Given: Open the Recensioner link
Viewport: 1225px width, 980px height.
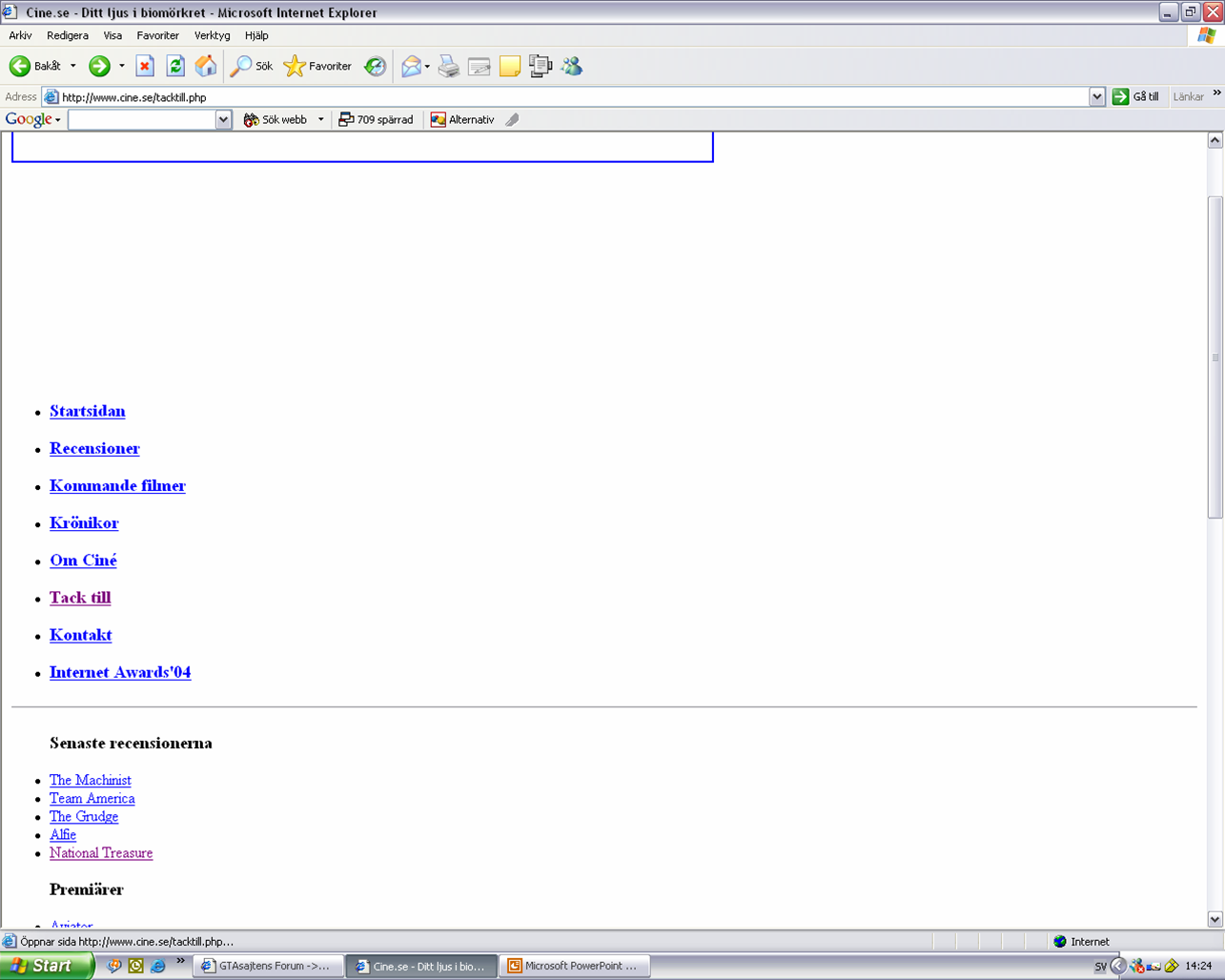Looking at the screenshot, I should pos(94,448).
